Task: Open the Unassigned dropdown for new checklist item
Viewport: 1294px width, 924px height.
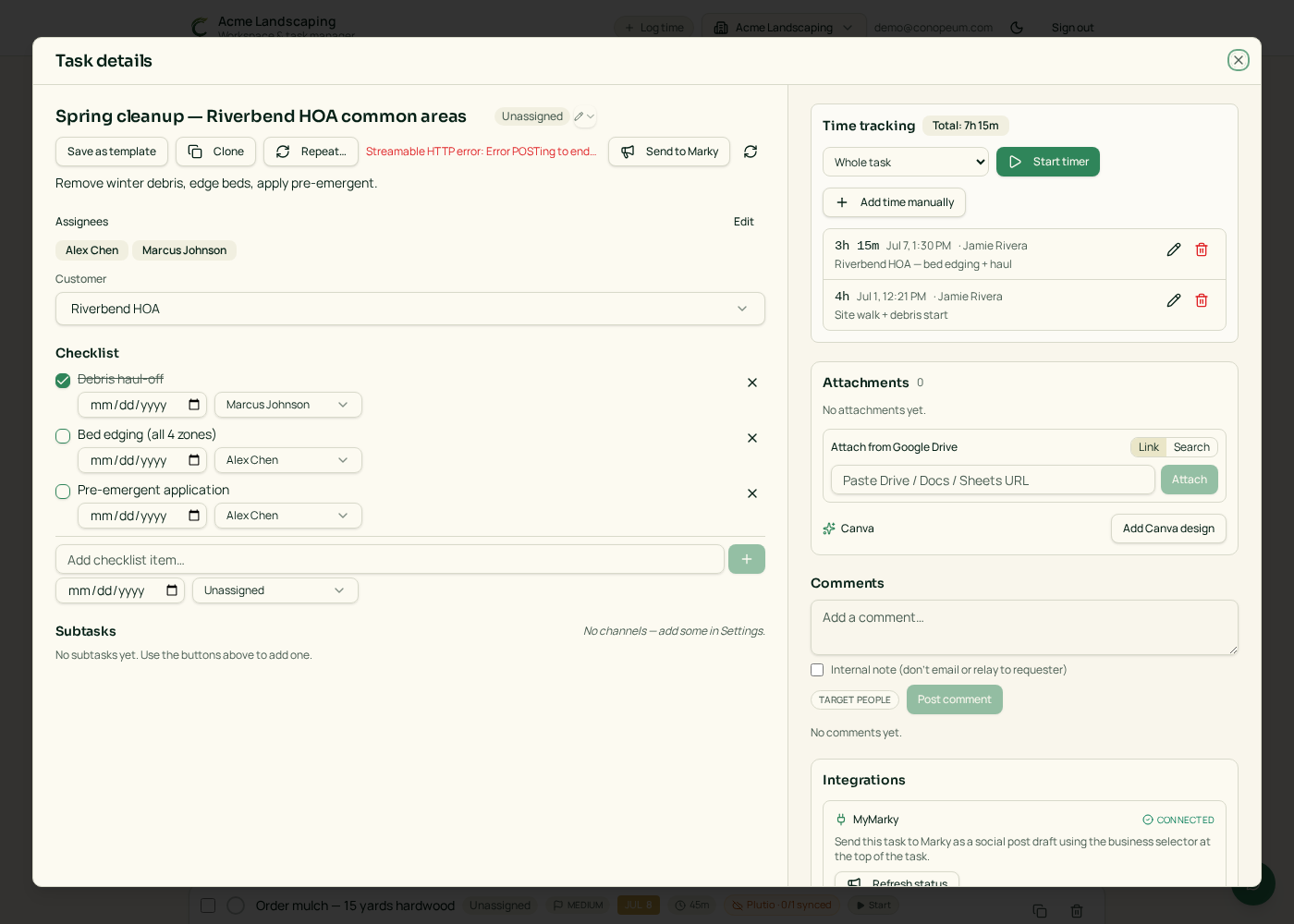Action: (275, 590)
